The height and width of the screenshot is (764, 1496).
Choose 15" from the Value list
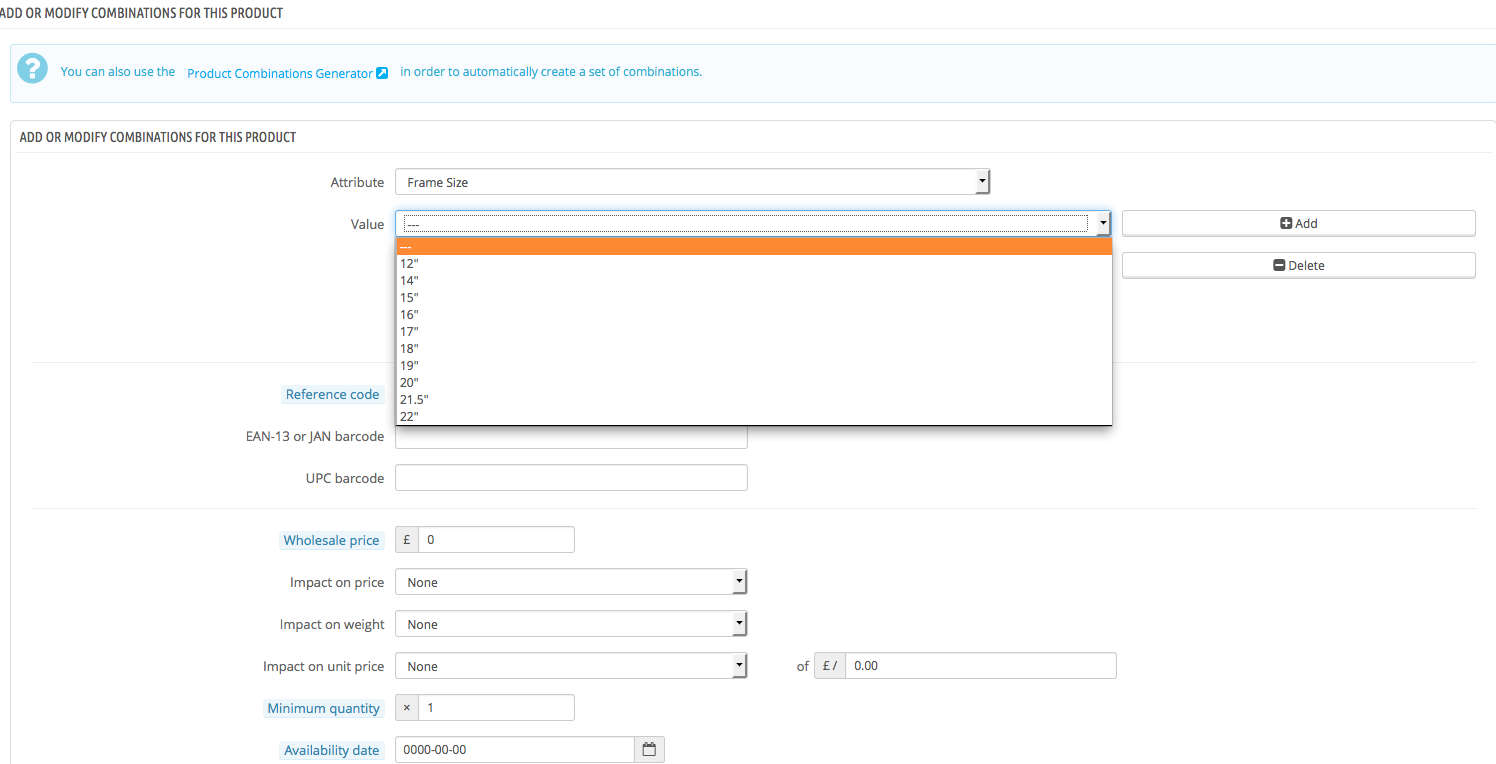[754, 298]
